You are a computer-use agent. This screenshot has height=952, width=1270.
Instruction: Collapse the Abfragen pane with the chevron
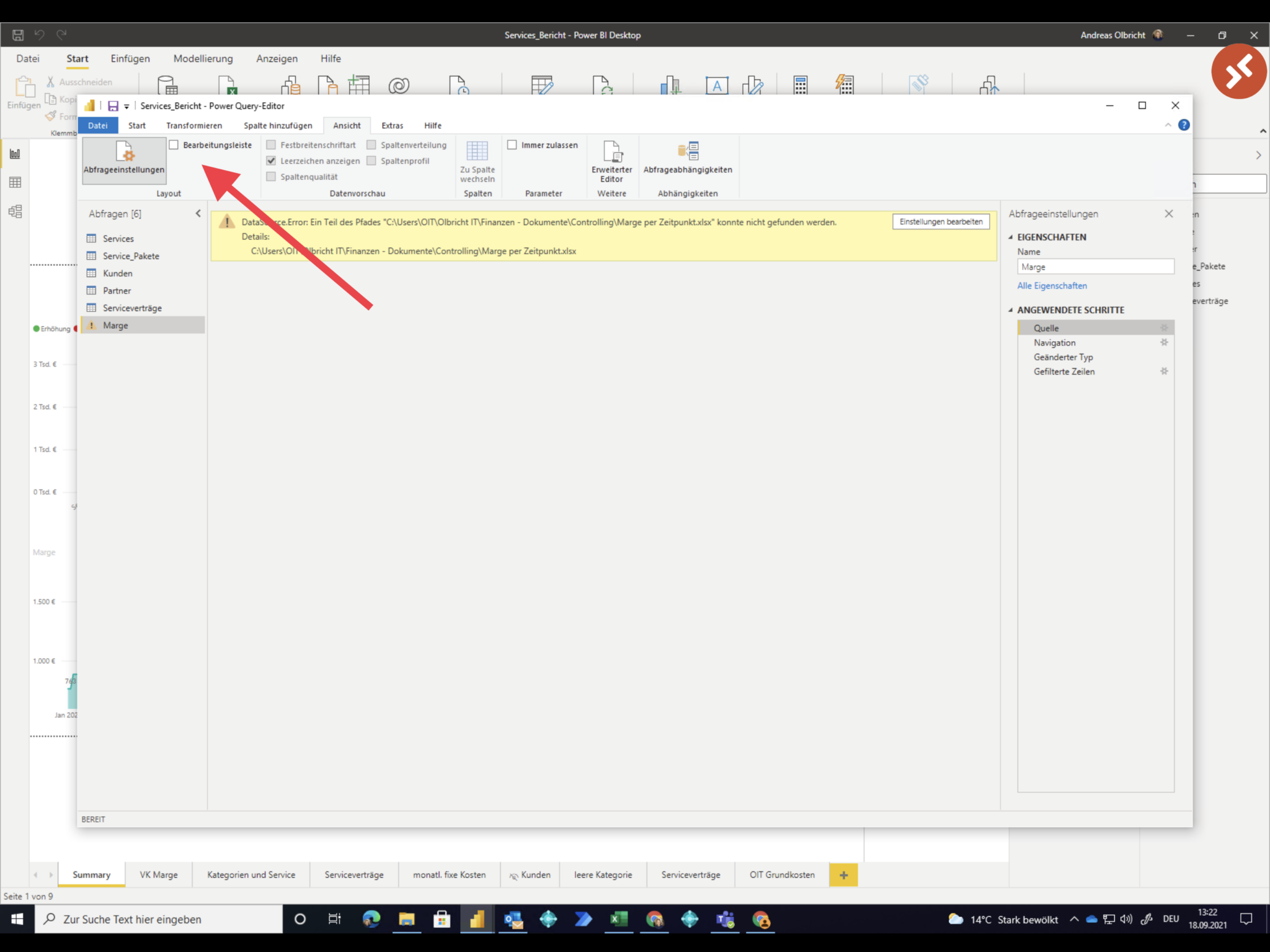pyautogui.click(x=198, y=213)
